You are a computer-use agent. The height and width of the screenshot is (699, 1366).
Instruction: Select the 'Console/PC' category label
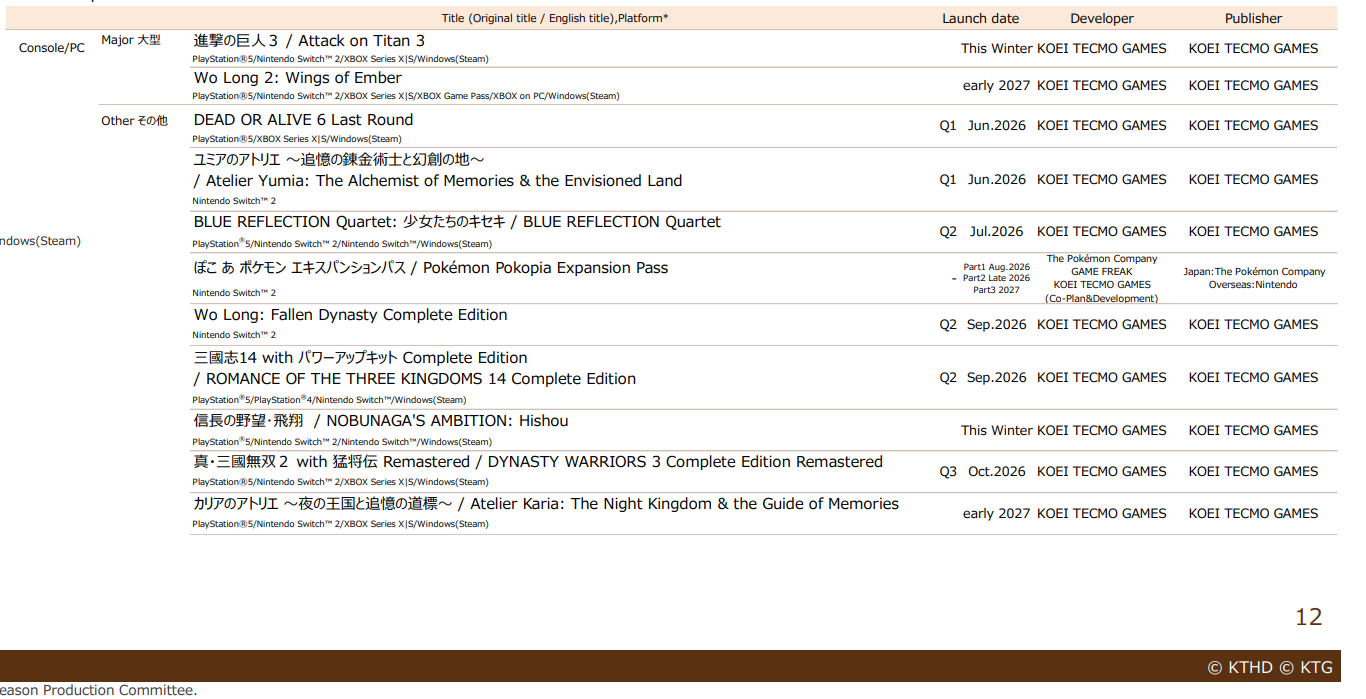[x=52, y=48]
